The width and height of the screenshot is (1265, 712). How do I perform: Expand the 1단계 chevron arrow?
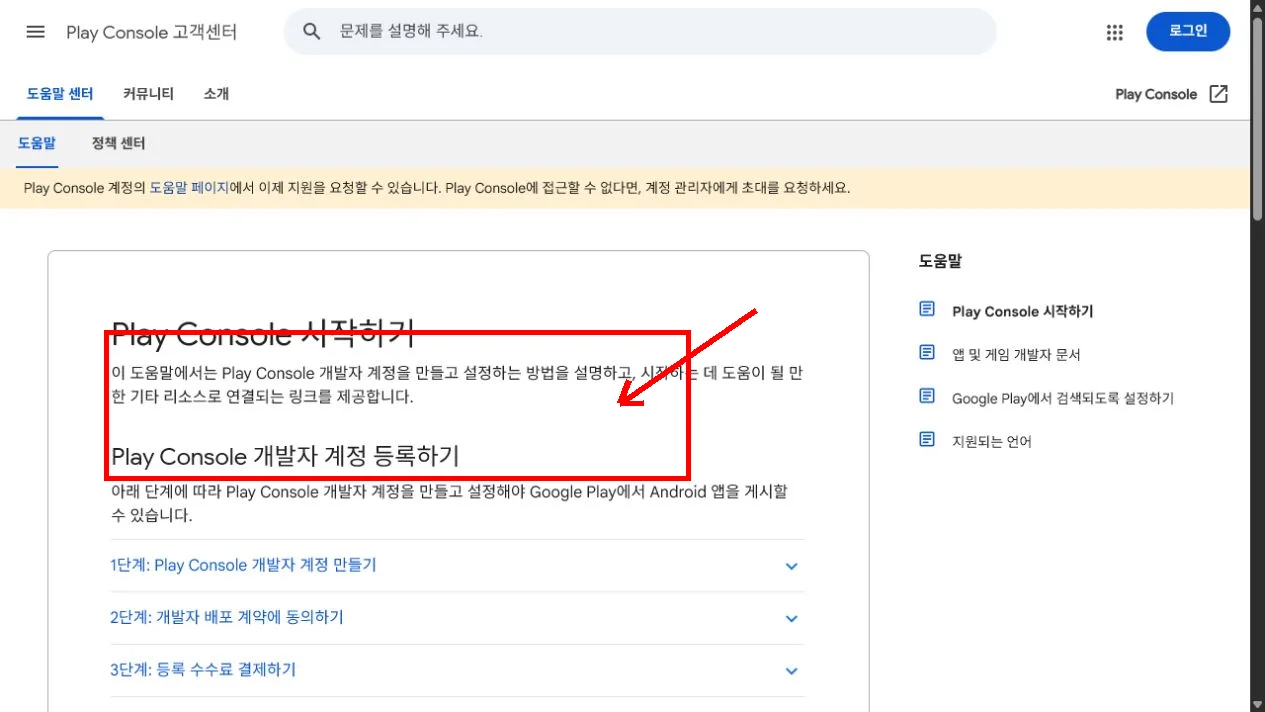pyautogui.click(x=791, y=566)
